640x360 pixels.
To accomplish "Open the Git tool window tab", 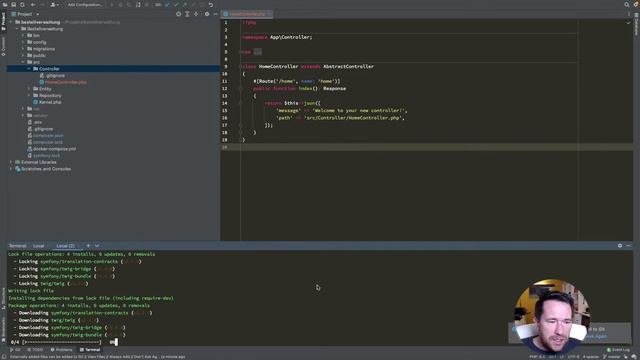I will click(15, 350).
